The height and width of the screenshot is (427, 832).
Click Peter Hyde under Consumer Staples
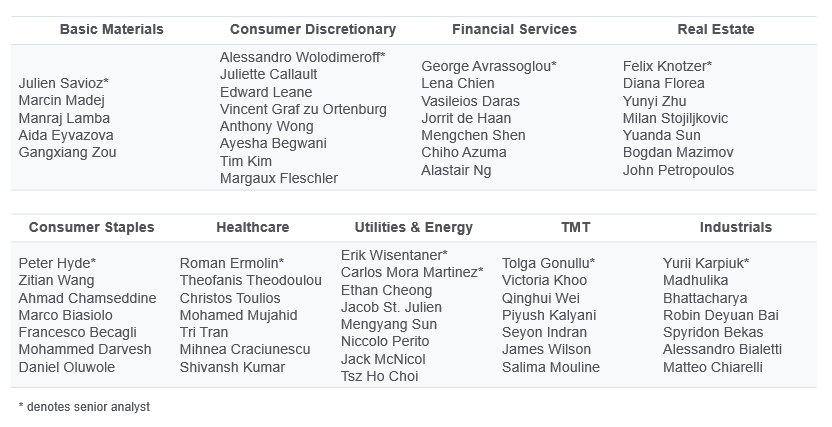point(57,263)
